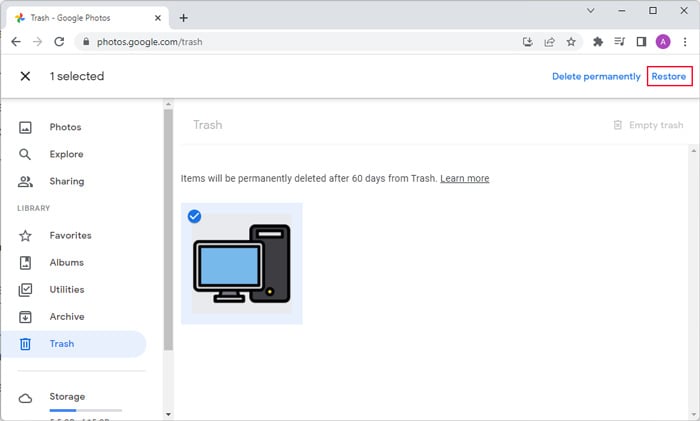
Task: Click the Sharing people icon
Action: 25,181
